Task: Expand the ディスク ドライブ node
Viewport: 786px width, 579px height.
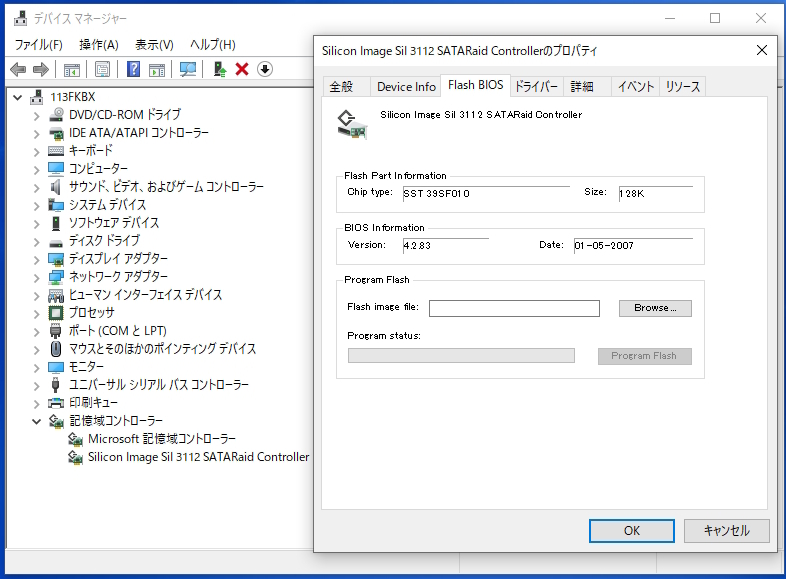Action: point(36,242)
